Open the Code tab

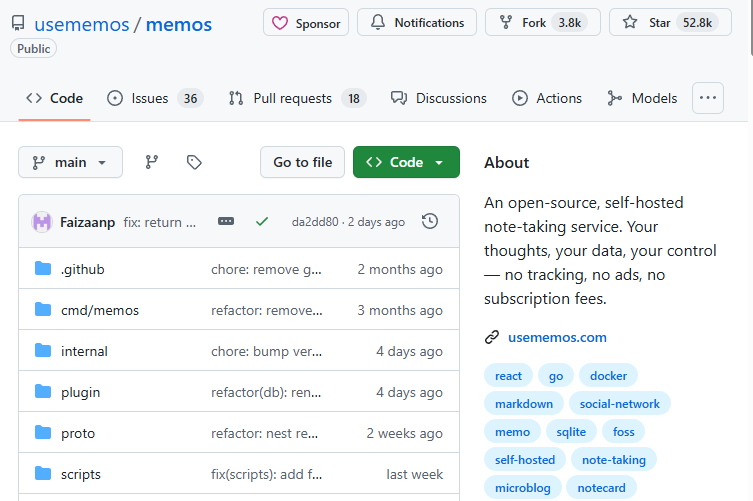pyautogui.click(x=54, y=98)
